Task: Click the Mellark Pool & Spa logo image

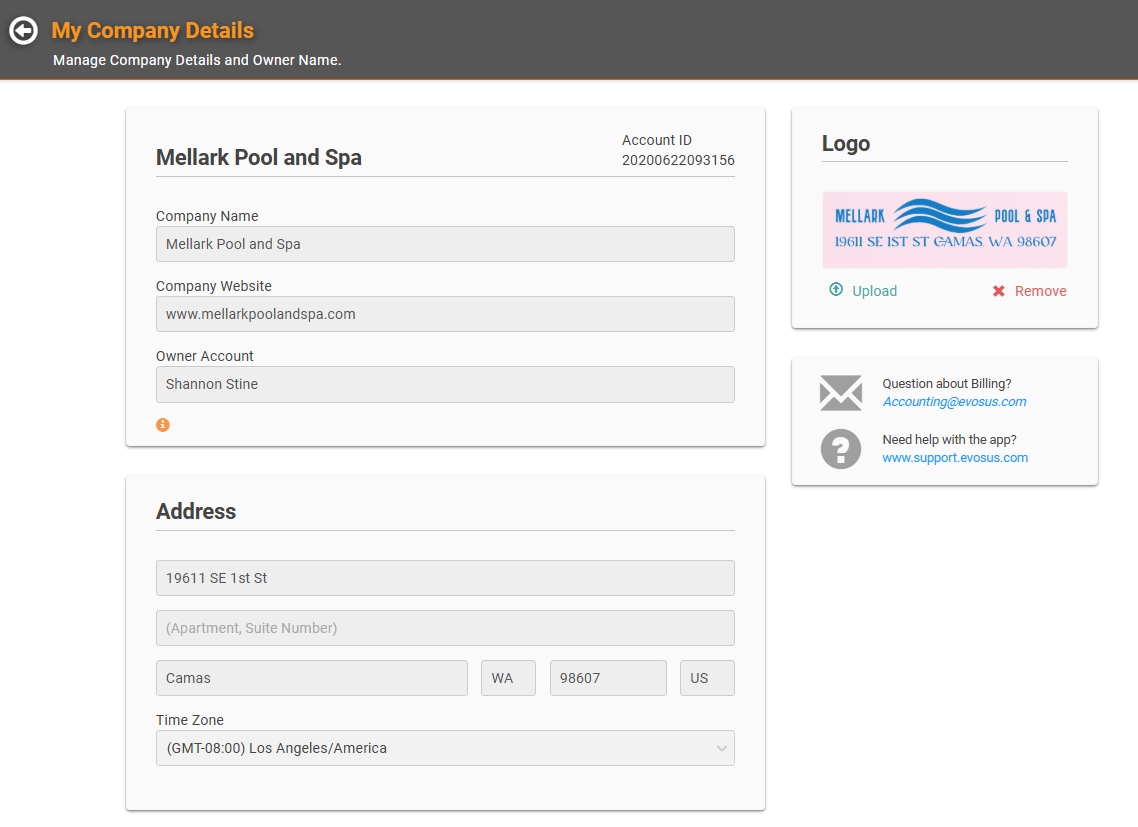Action: (944, 229)
